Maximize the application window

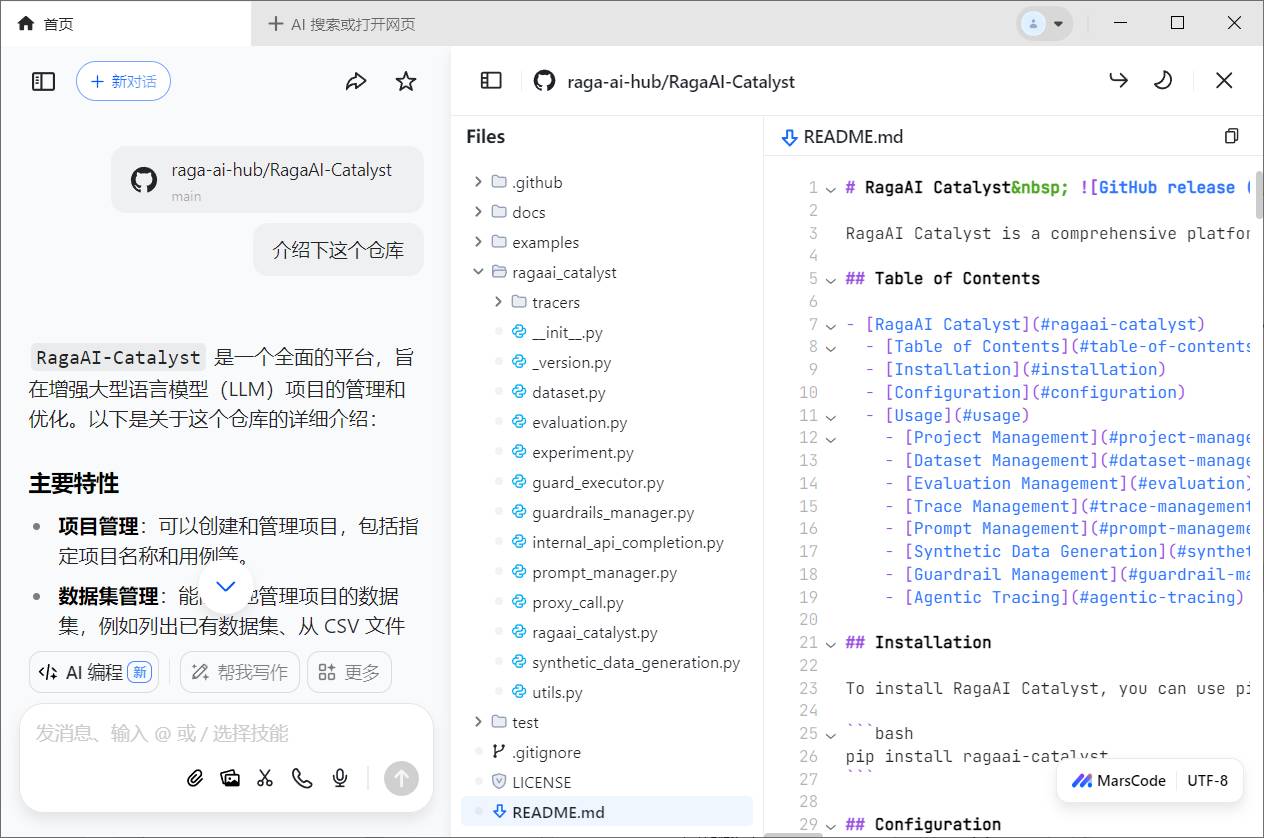point(1178,23)
